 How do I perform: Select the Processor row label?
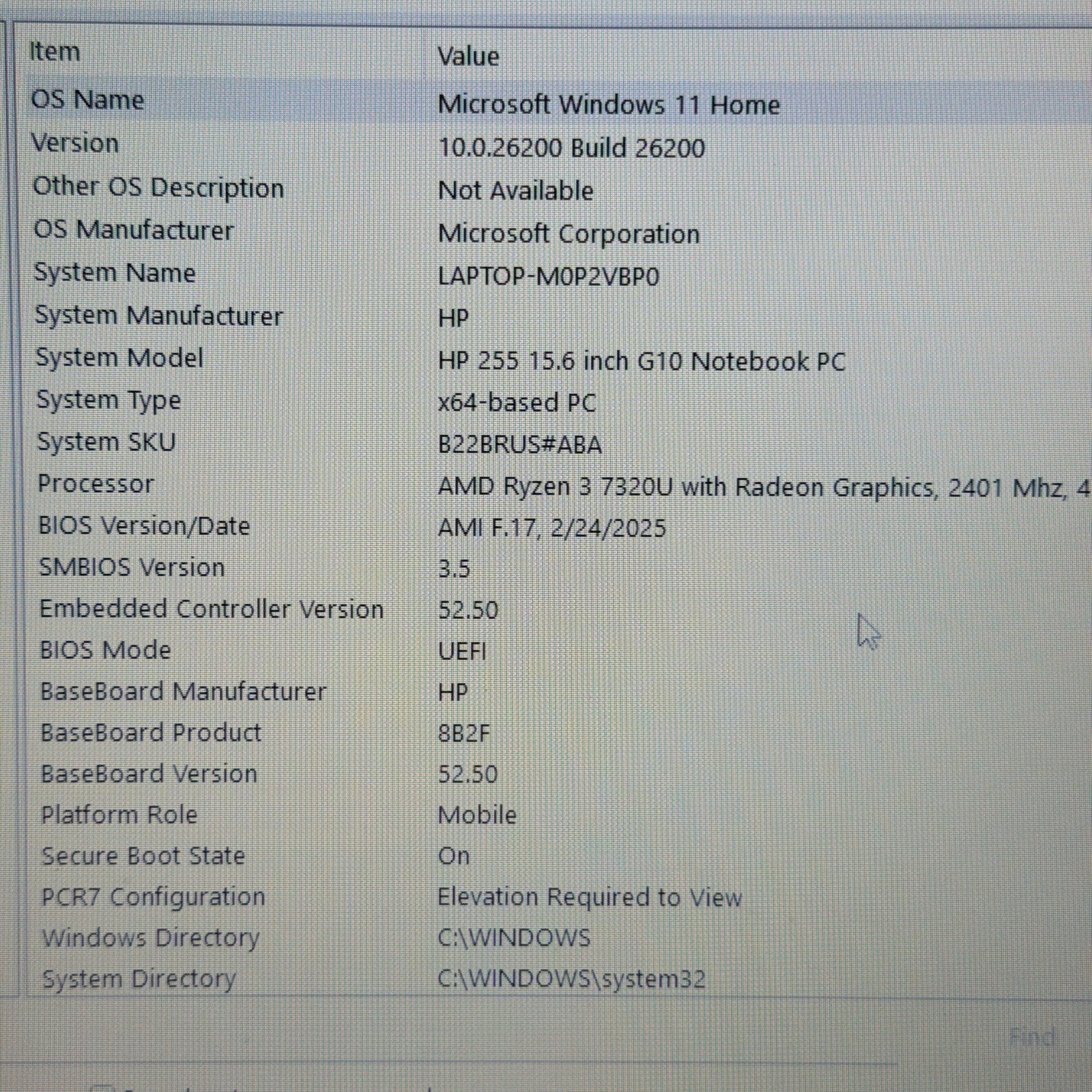coord(96,483)
